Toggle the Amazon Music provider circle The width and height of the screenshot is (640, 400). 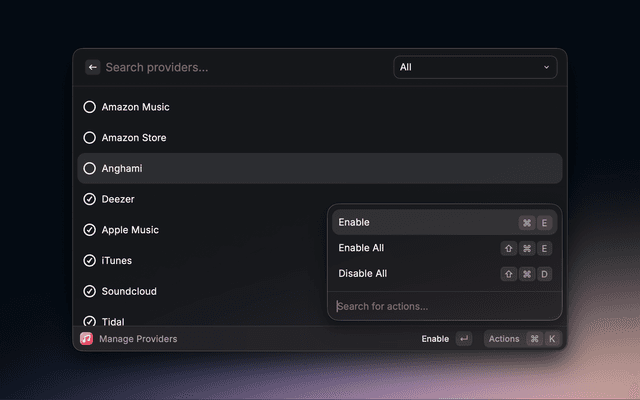pos(90,107)
